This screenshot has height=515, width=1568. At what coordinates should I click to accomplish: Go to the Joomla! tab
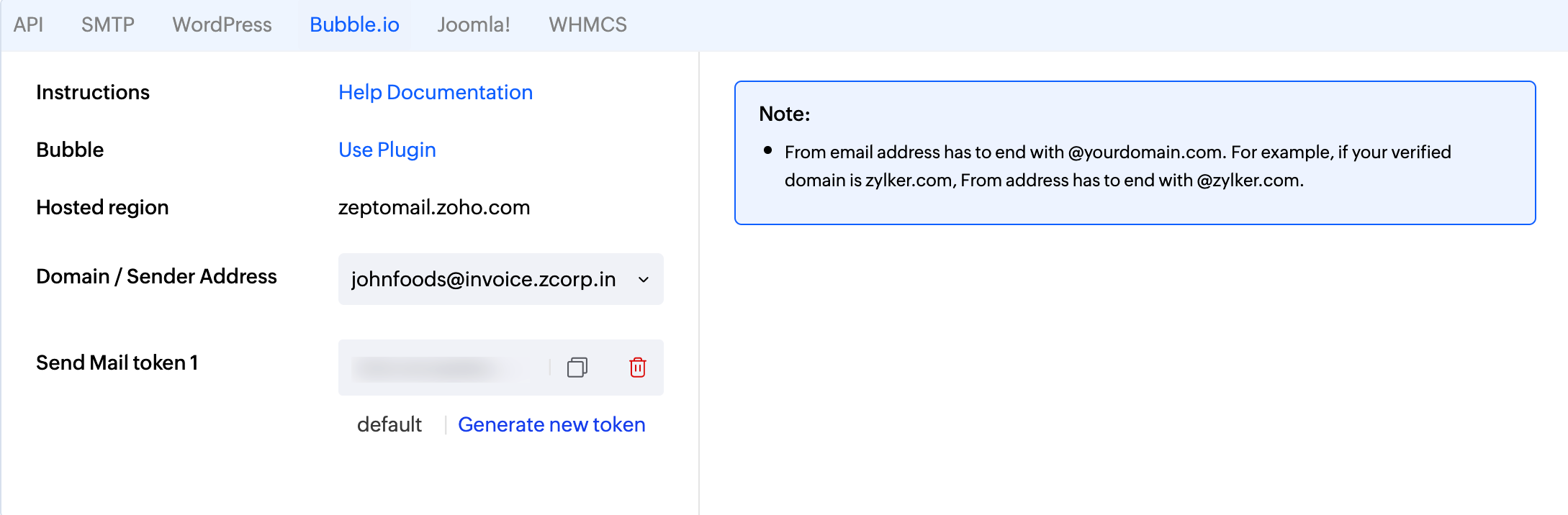[x=474, y=24]
